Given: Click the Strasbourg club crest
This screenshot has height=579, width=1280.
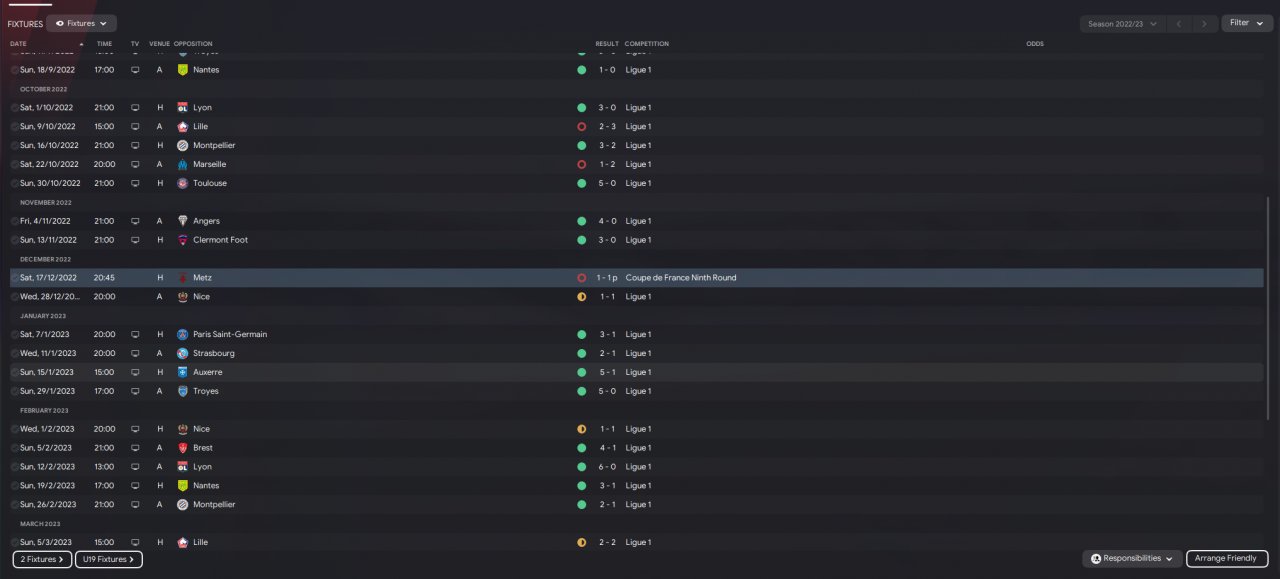Looking at the screenshot, I should tap(183, 353).
